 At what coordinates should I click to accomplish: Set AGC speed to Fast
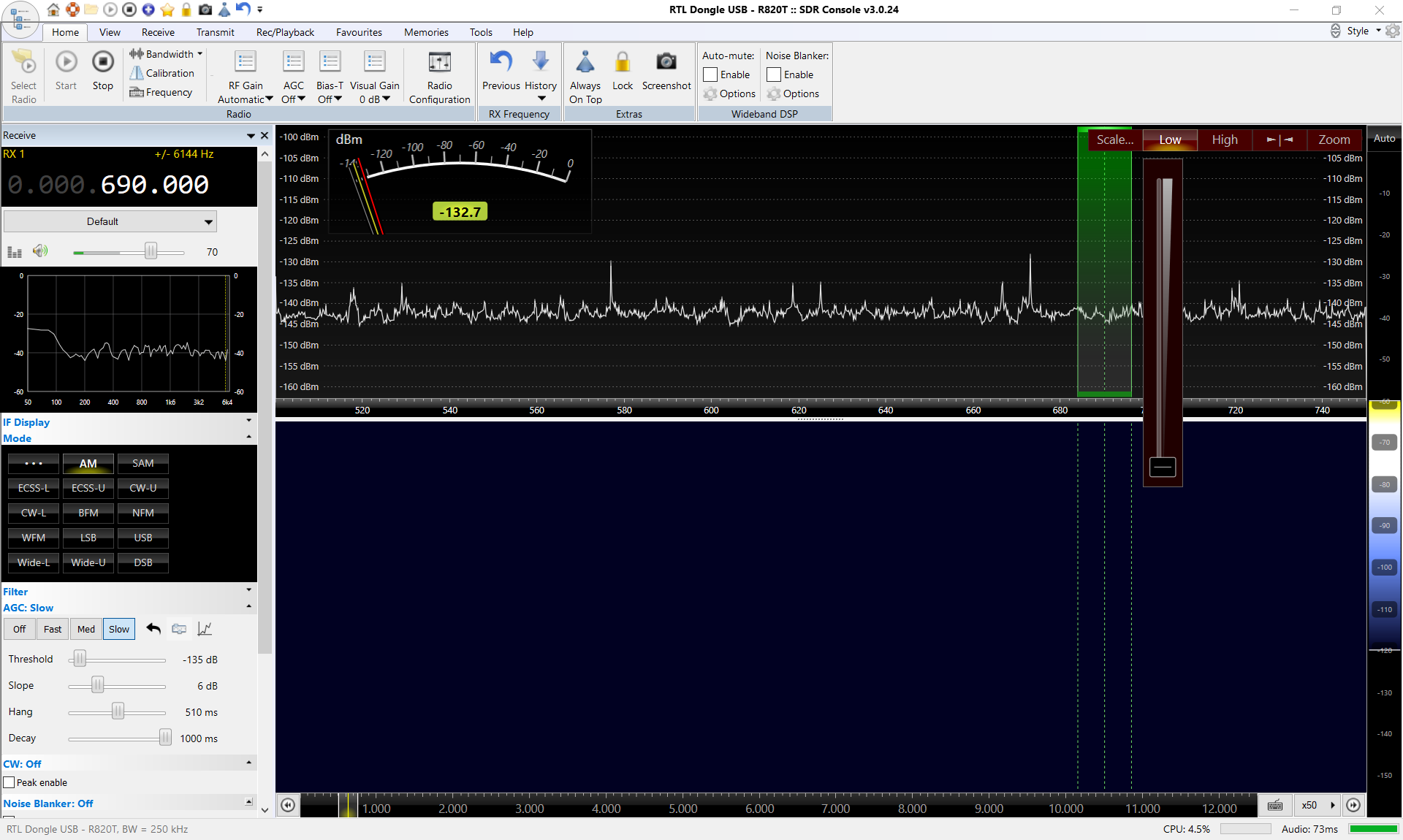click(53, 629)
